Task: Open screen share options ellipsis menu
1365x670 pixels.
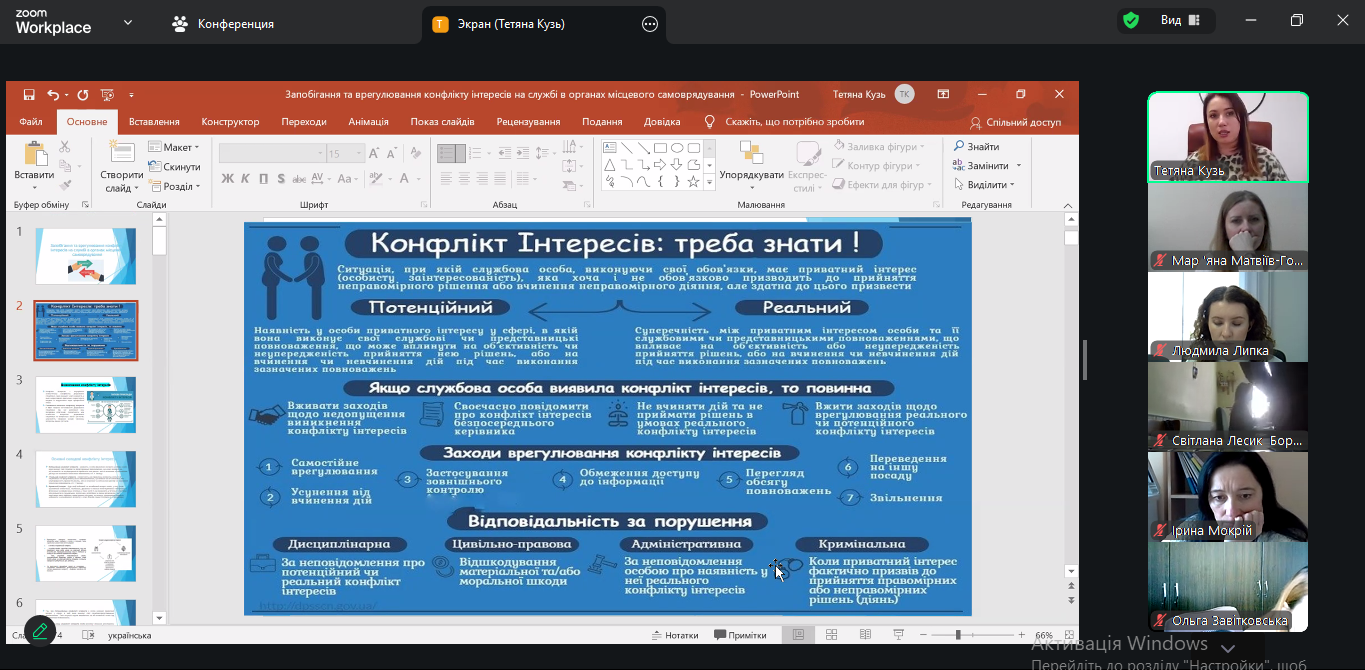Action: 650,24
